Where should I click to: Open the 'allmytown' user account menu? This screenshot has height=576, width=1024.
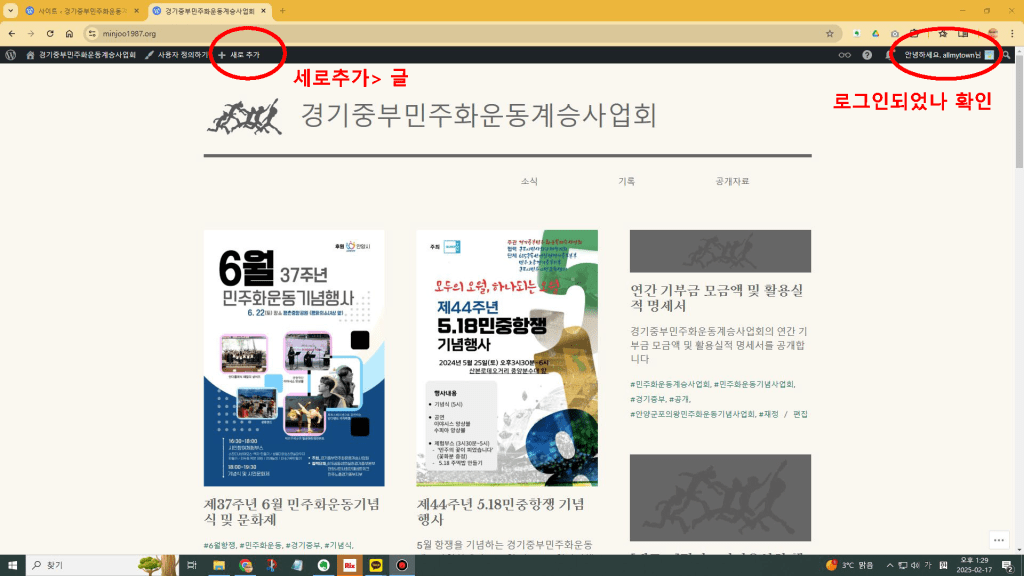pos(947,55)
